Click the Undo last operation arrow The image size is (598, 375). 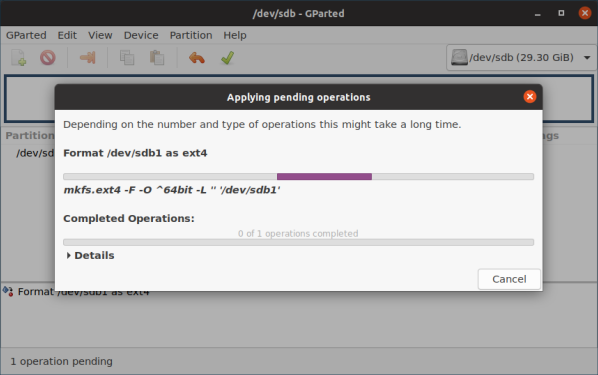click(x=197, y=58)
